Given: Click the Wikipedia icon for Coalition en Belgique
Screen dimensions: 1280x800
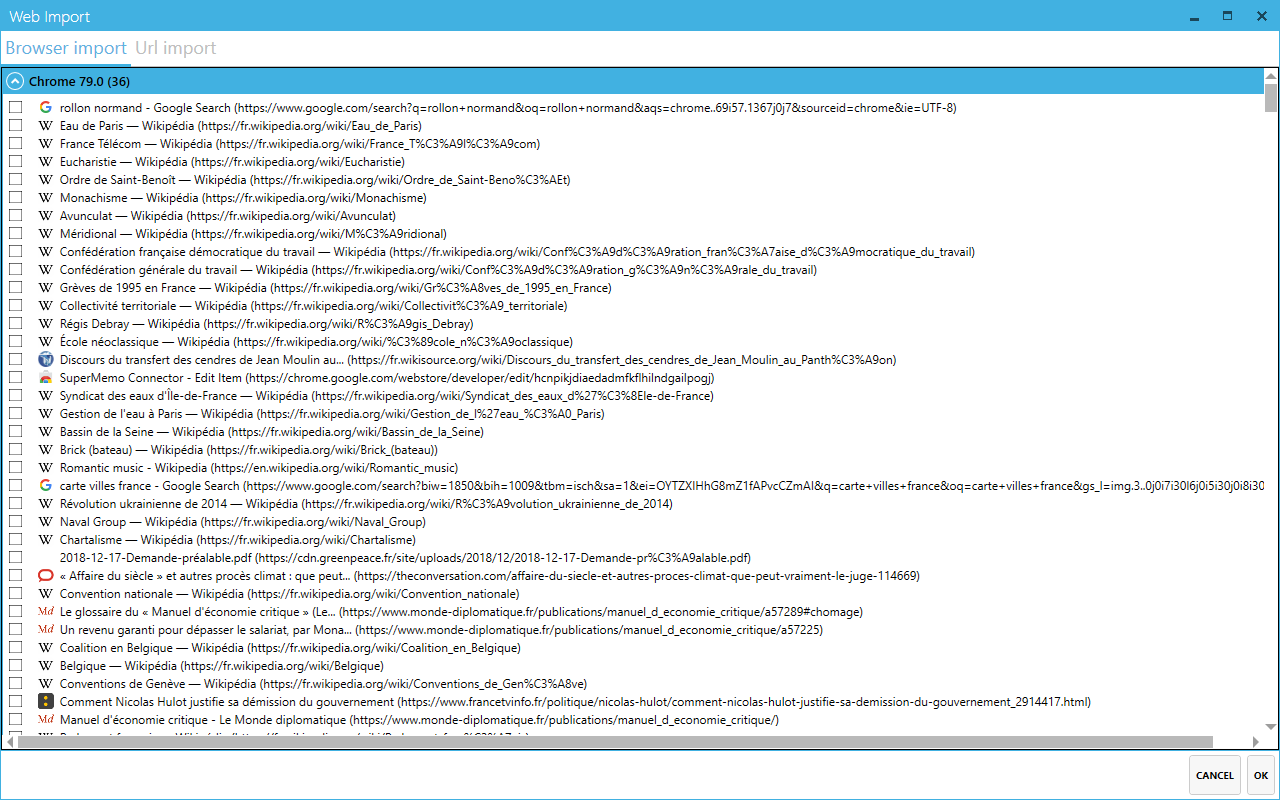Looking at the screenshot, I should coord(45,648).
